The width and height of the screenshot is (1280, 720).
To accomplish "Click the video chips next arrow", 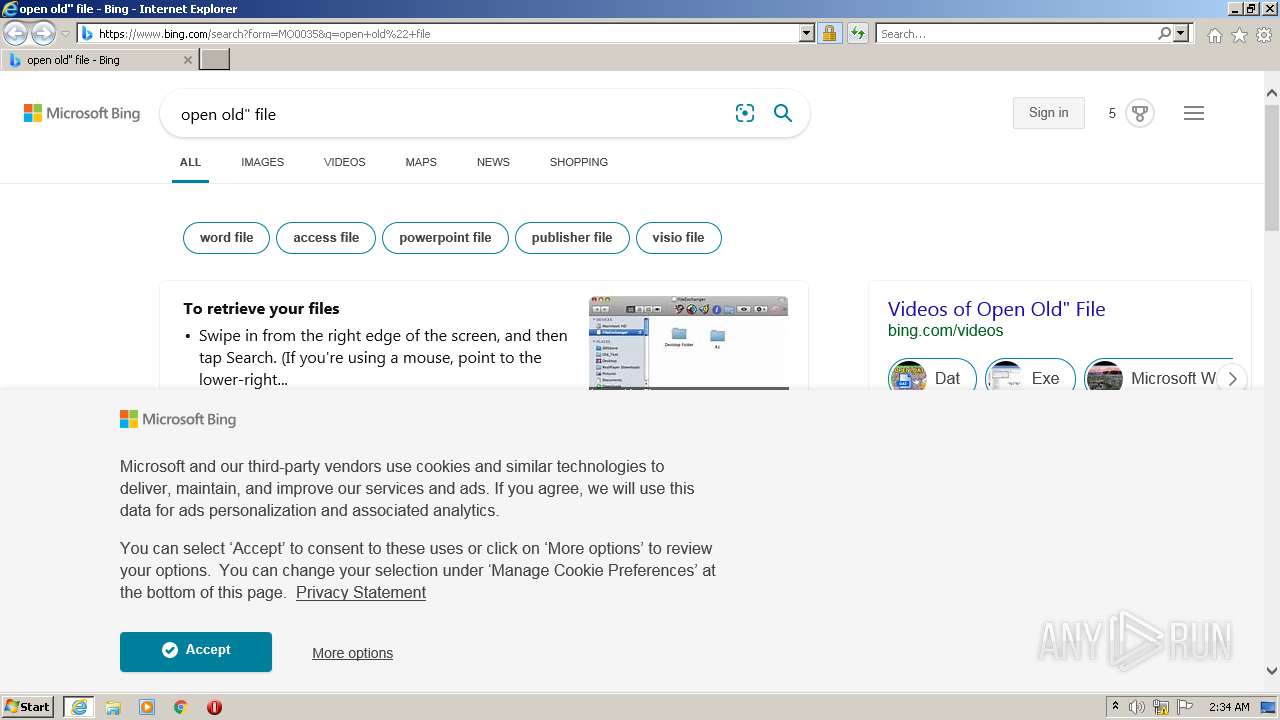I will click(x=1232, y=378).
